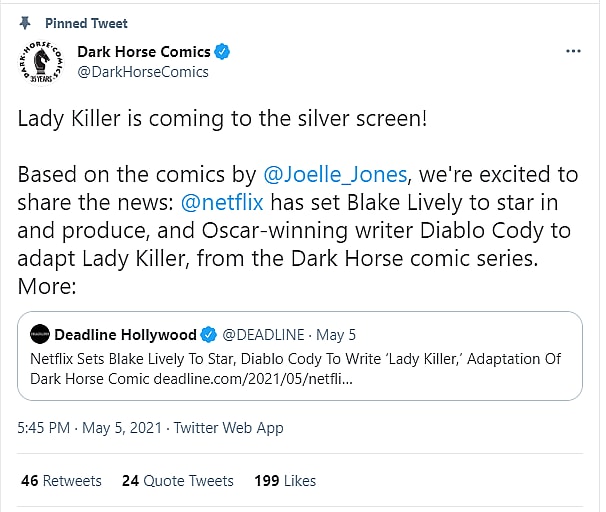
Task: View the 46 Retweets list
Action: click(x=61, y=481)
